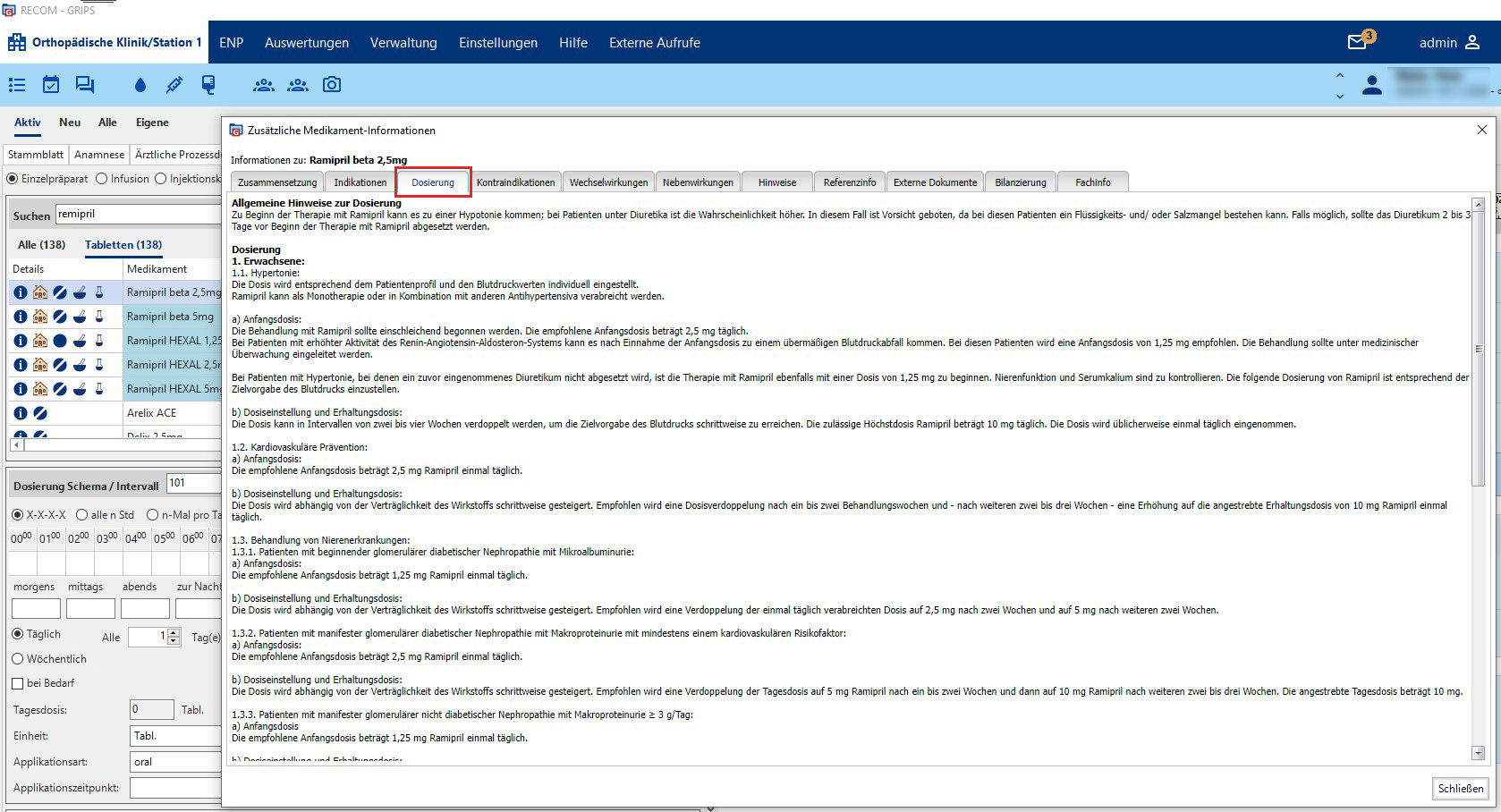
Task: Switch to the Kontraindikationen tab
Action: 515,182
